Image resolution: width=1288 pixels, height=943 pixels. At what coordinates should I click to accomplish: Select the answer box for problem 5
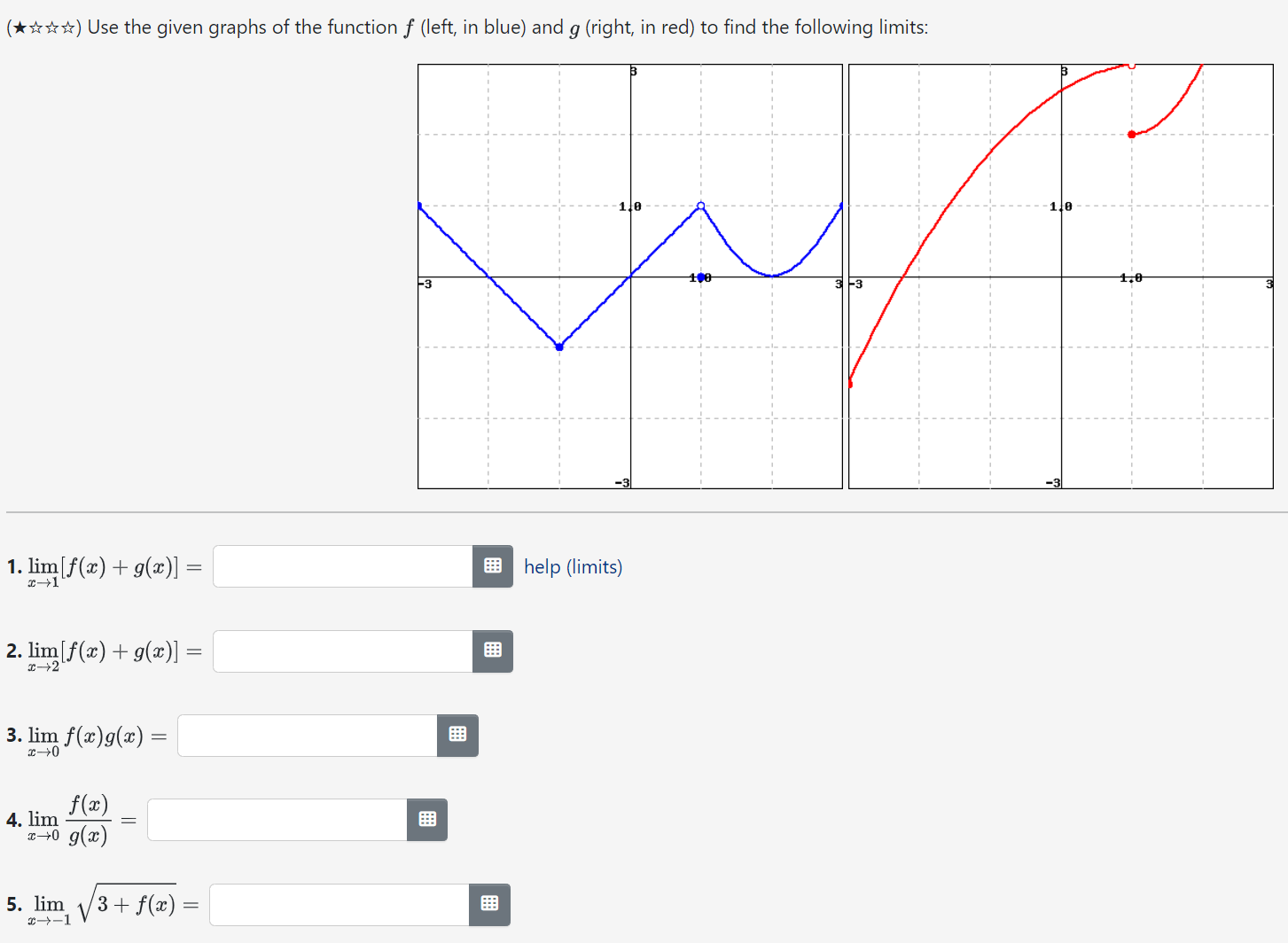pyautogui.click(x=337, y=904)
